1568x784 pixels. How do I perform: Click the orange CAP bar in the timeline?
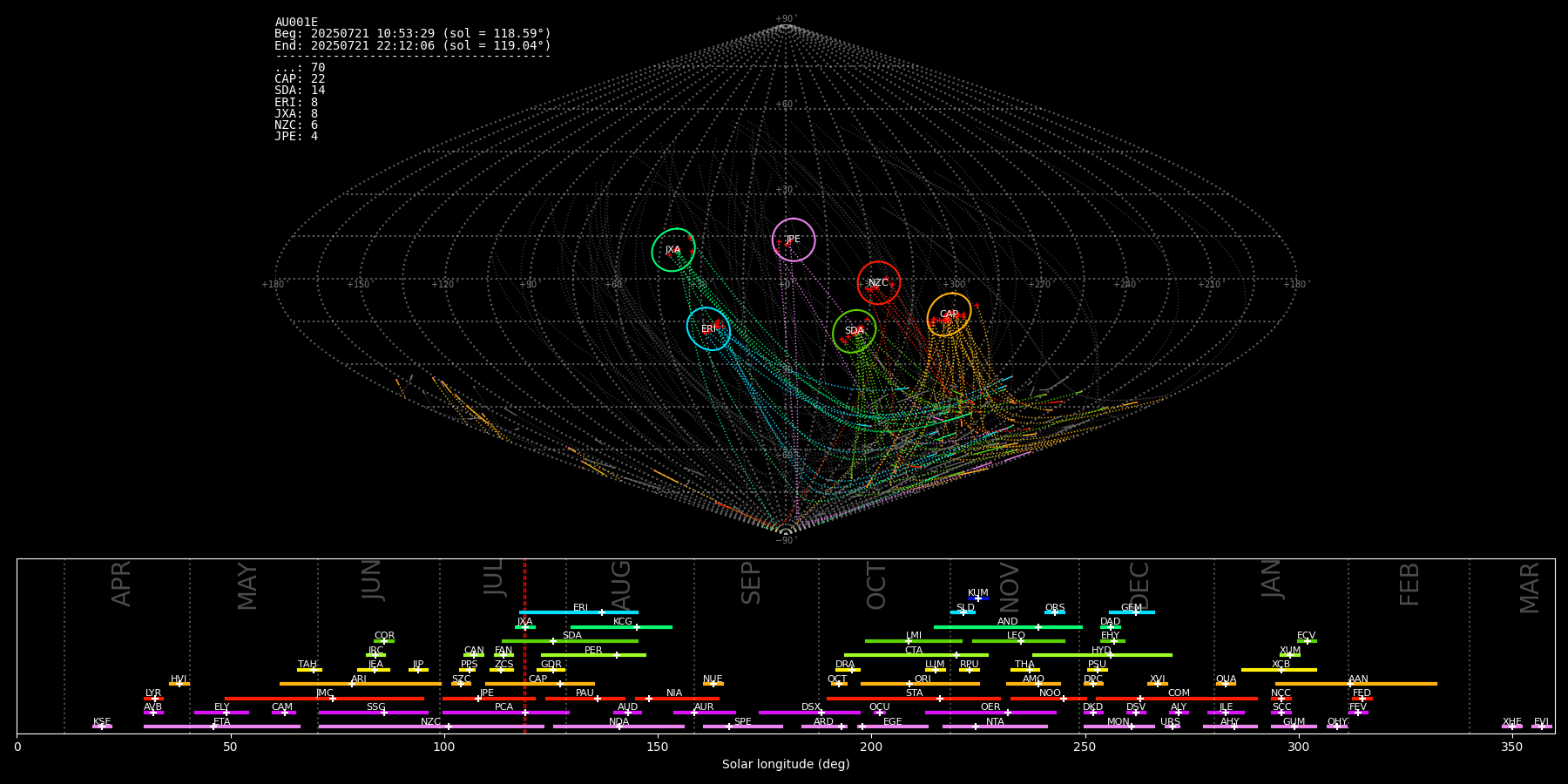point(540,684)
